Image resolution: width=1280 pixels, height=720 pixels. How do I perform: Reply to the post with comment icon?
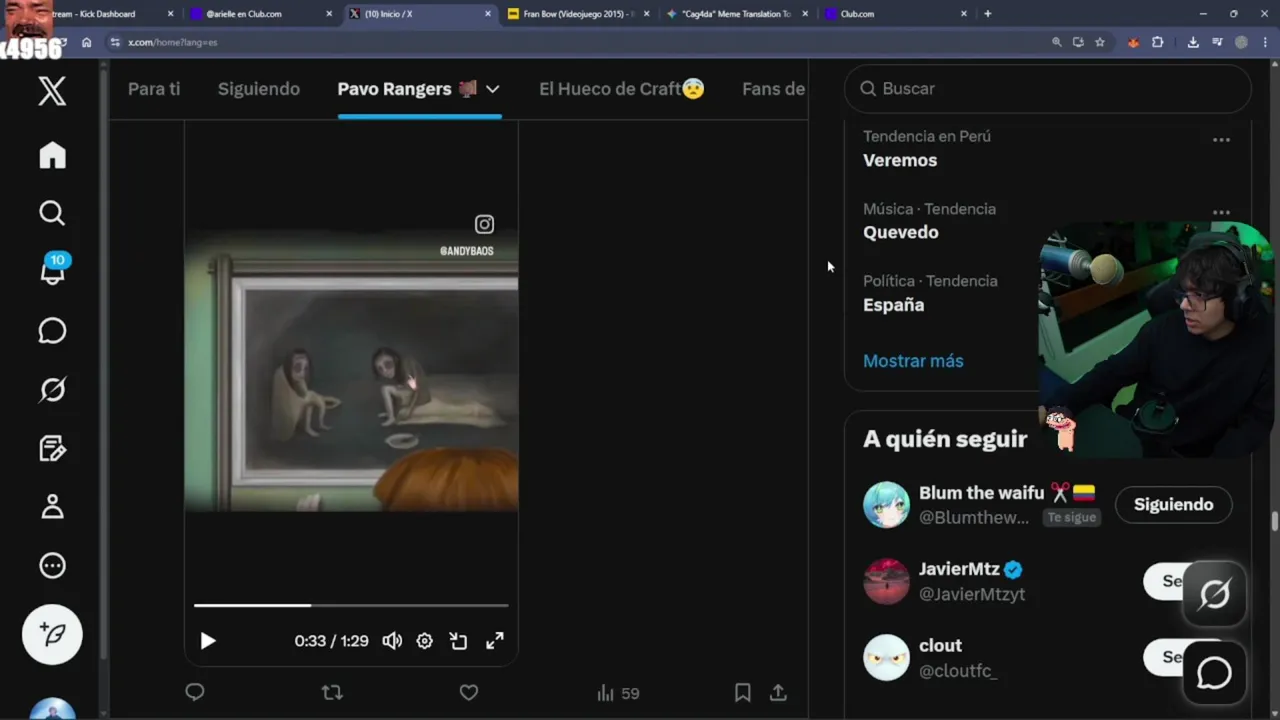(x=195, y=692)
